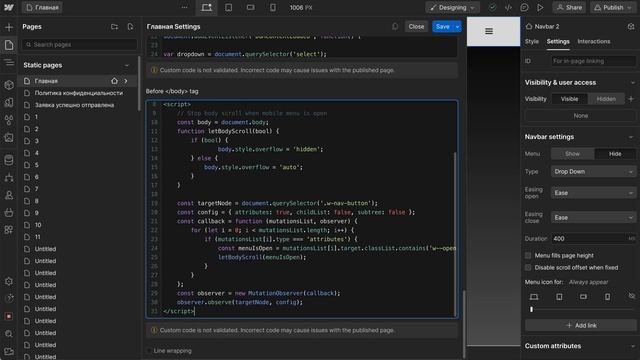640x360 pixels.
Task: Select the desktop breakpoint icon
Action: coord(207,7)
